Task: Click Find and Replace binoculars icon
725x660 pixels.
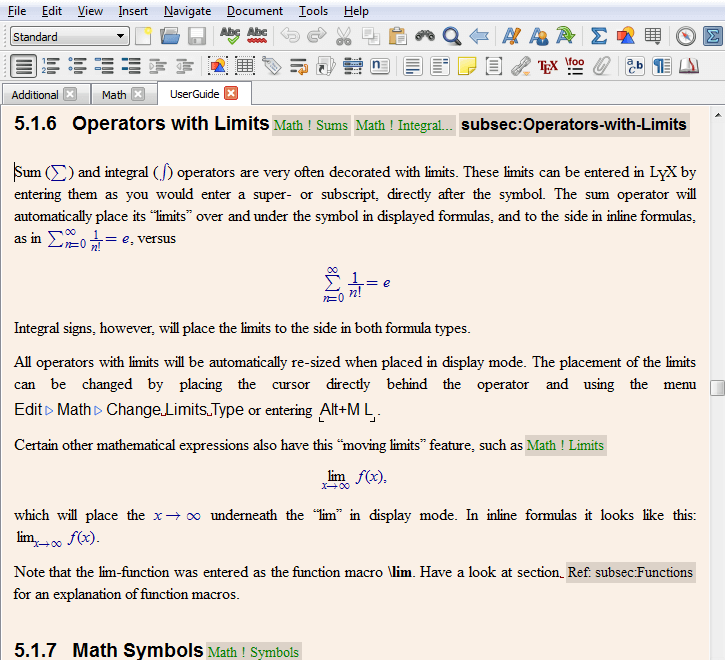Action: pos(426,37)
